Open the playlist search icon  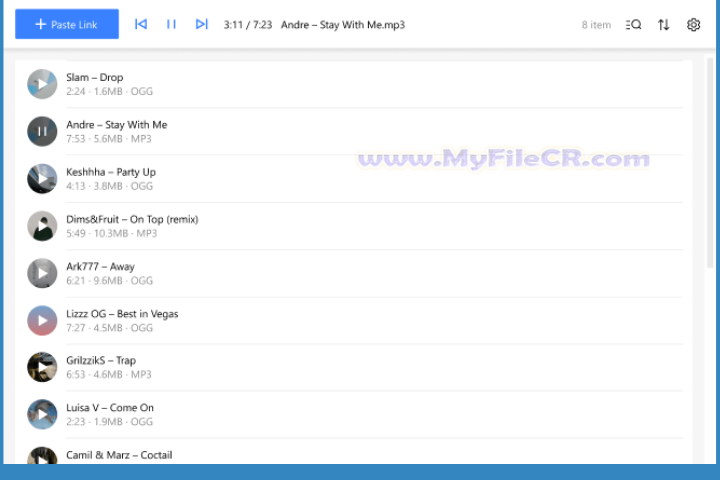pyautogui.click(x=633, y=25)
